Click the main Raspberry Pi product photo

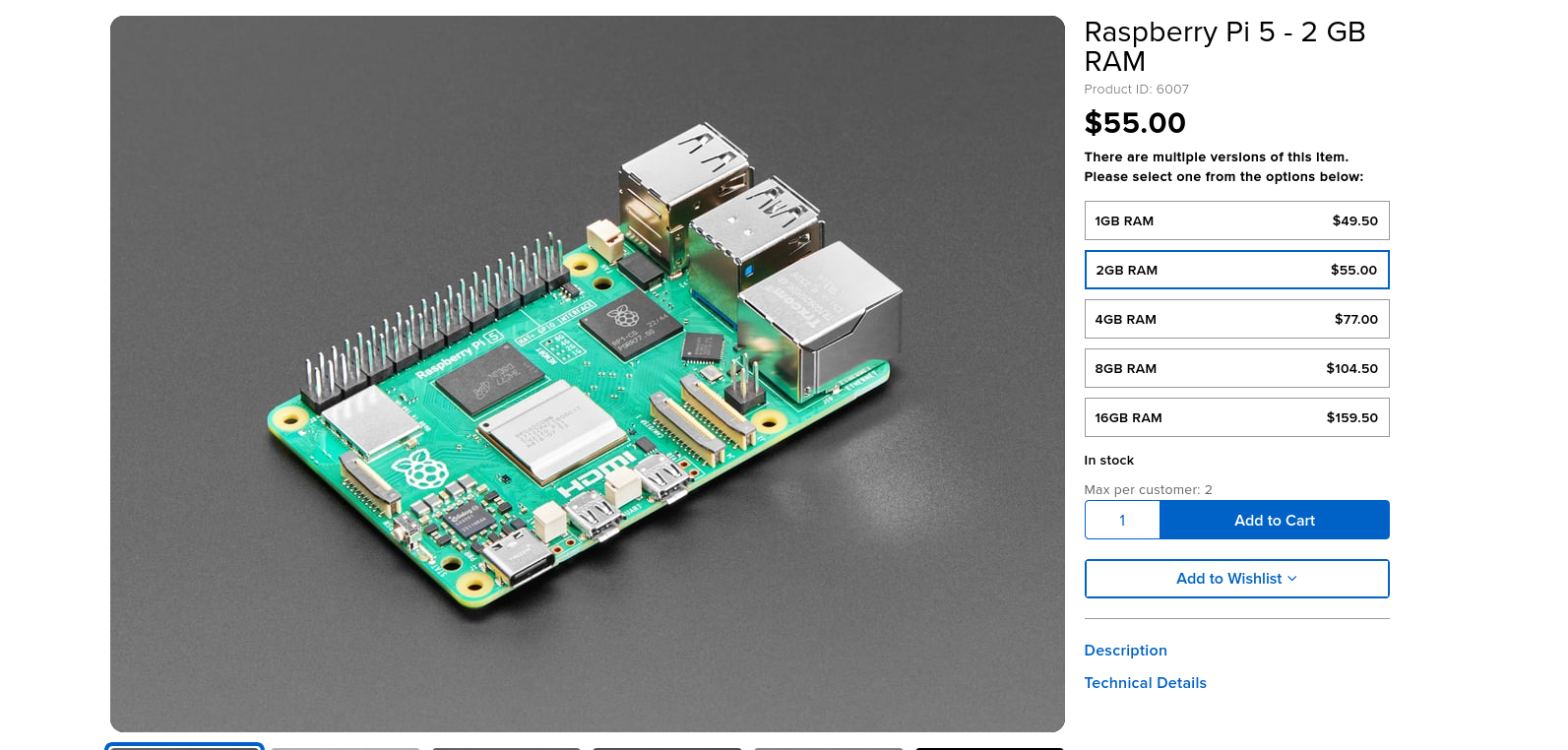pos(588,374)
